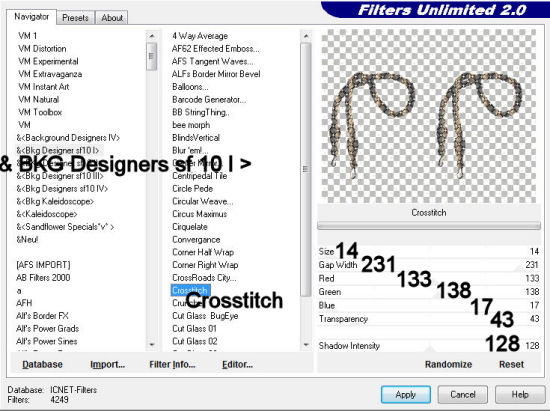Choose the Cirquelate filter
This screenshot has width=550, height=411.
(x=190, y=227)
